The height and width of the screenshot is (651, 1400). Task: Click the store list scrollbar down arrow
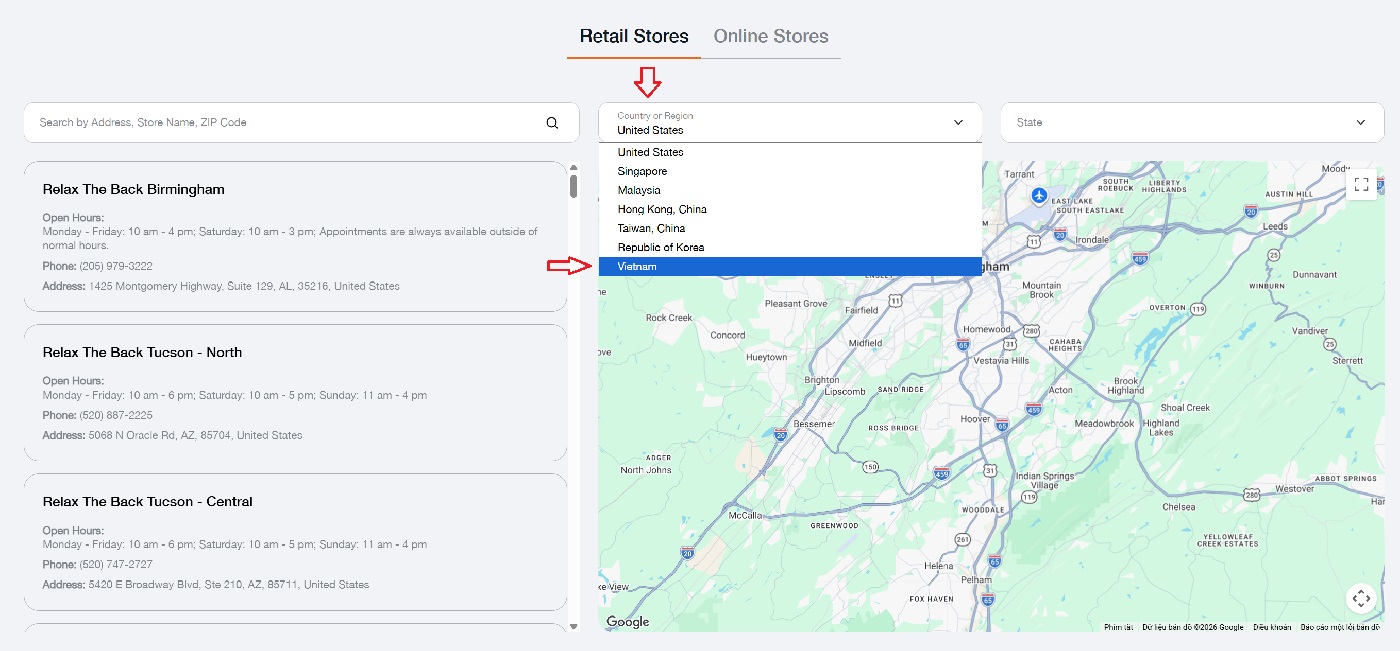[x=573, y=626]
